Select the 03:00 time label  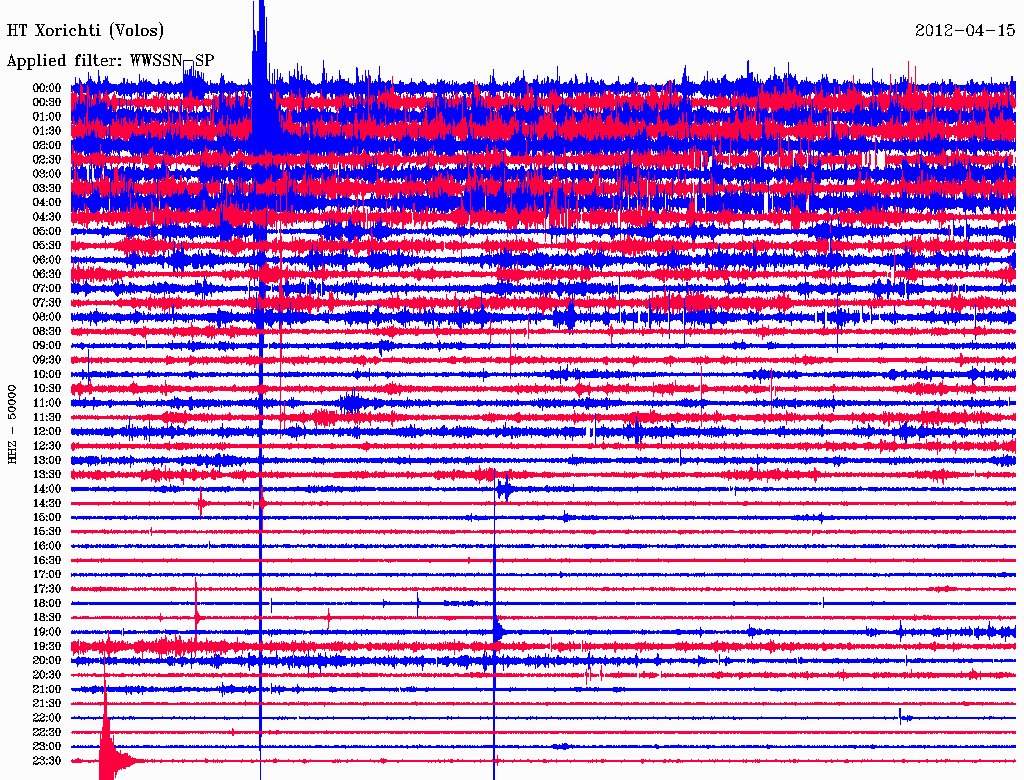(x=47, y=174)
